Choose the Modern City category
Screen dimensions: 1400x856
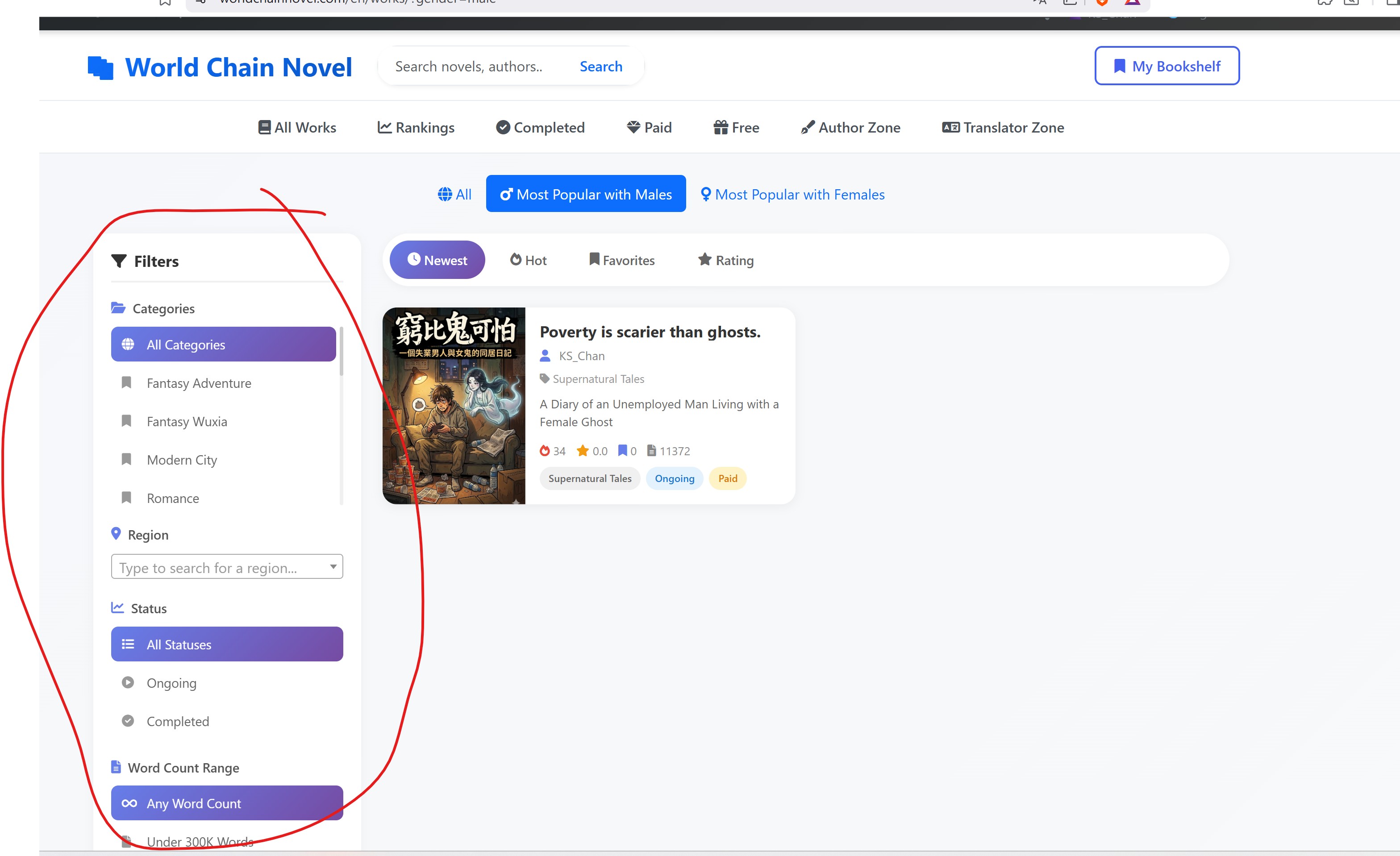pyautogui.click(x=223, y=460)
